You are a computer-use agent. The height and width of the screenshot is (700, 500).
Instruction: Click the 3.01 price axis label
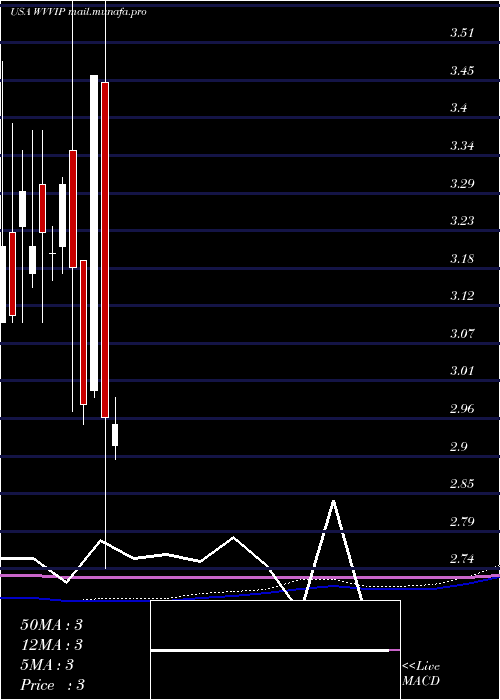pyautogui.click(x=462, y=371)
